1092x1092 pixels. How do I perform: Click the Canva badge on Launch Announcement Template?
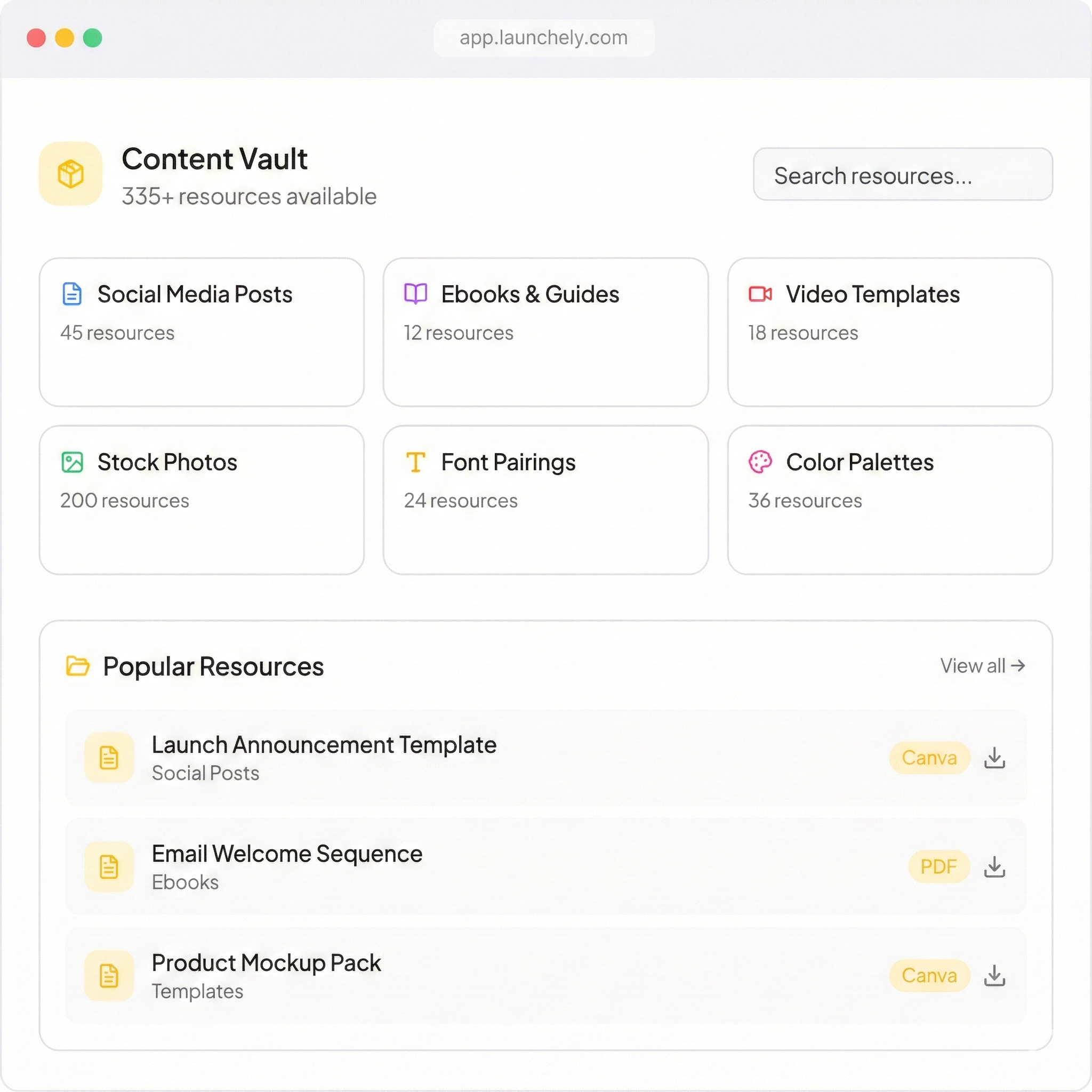point(929,758)
